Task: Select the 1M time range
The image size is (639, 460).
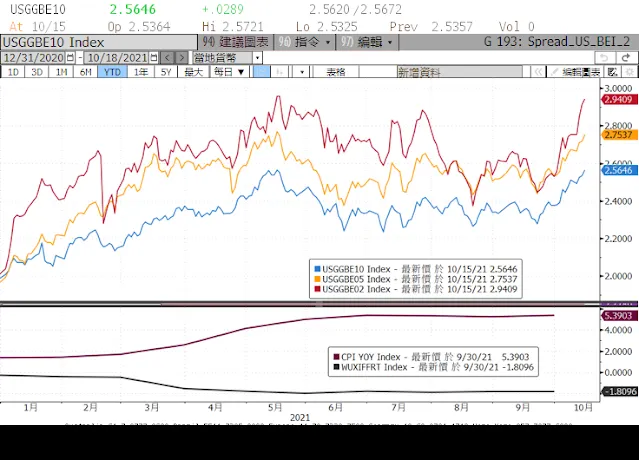Action: [61, 72]
